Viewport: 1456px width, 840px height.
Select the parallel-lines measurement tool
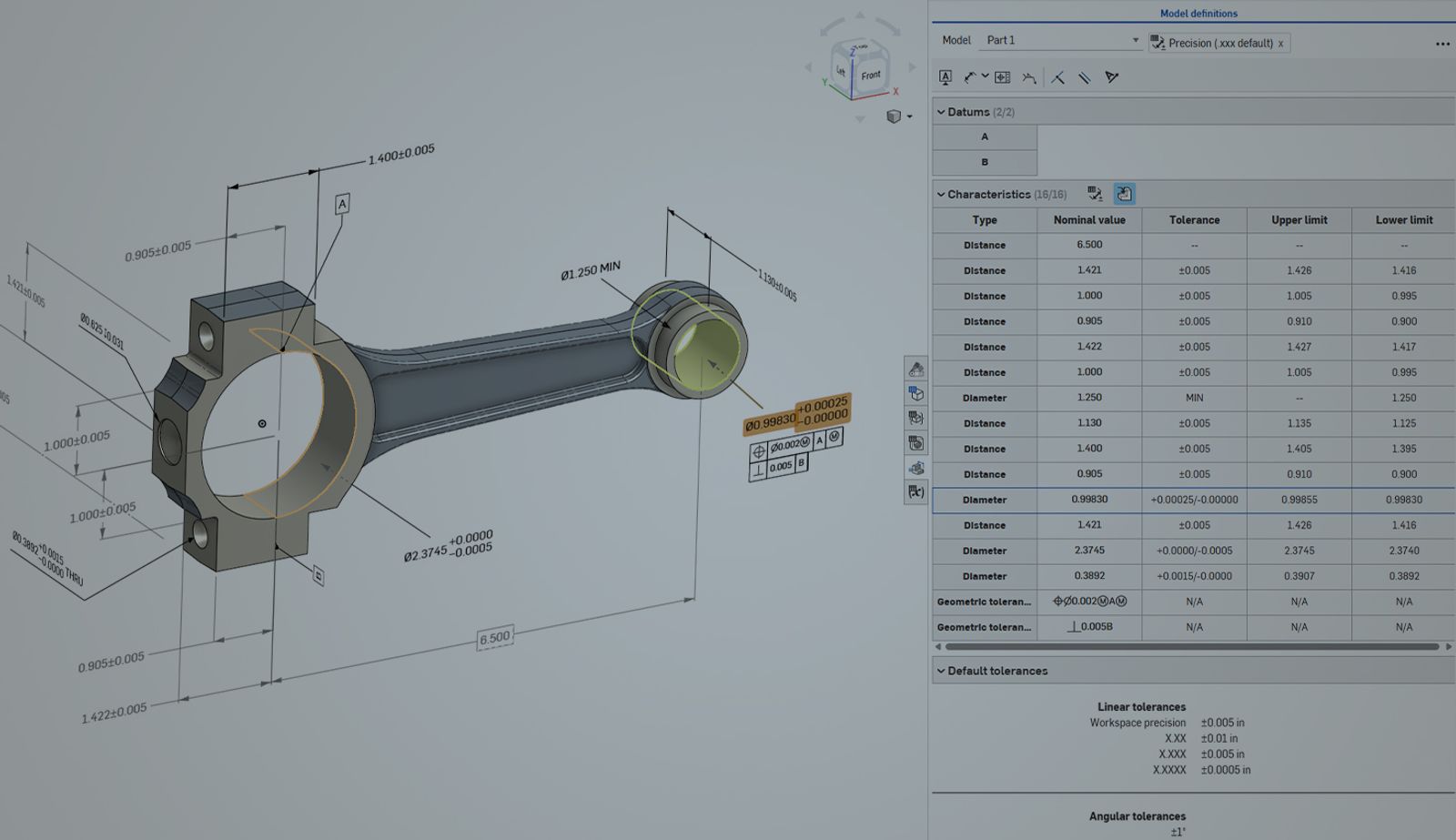point(1085,77)
